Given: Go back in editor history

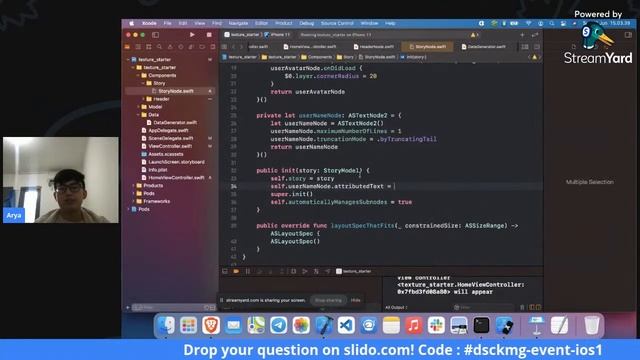Looking at the screenshot, I should [234, 47].
